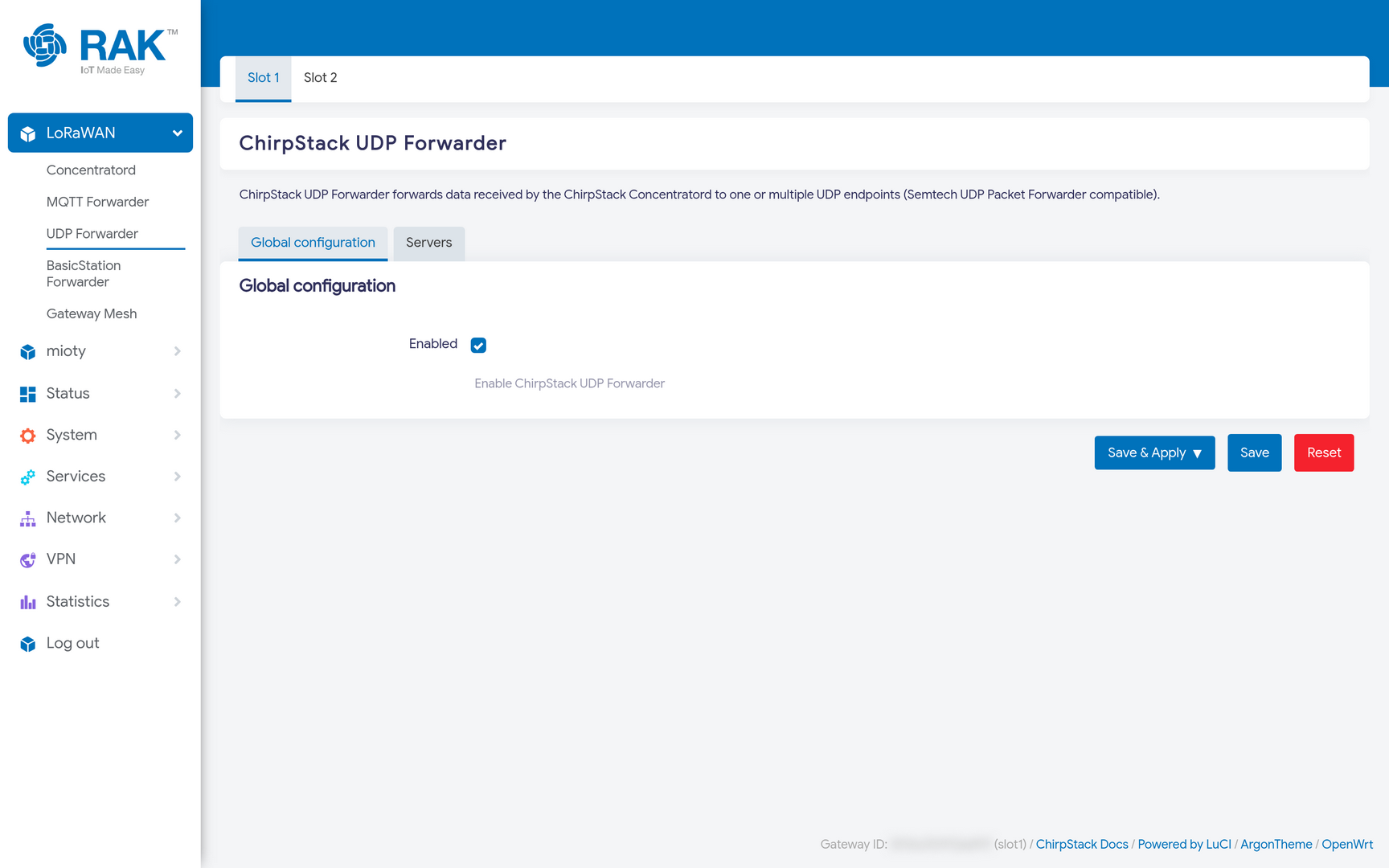Image resolution: width=1389 pixels, height=868 pixels.
Task: Open Gateway Mesh in the sidebar
Action: click(x=92, y=314)
